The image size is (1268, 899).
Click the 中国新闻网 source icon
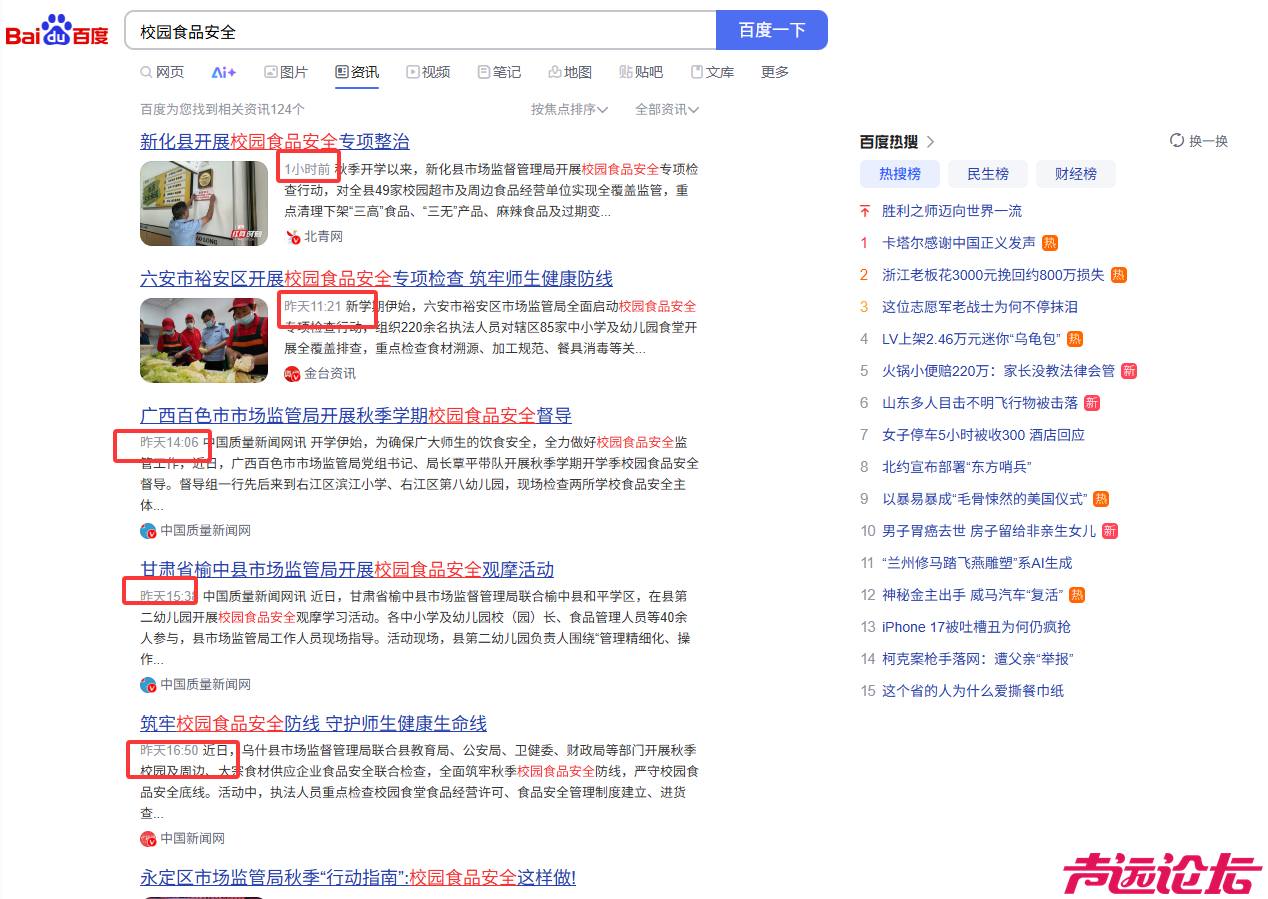tap(148, 839)
